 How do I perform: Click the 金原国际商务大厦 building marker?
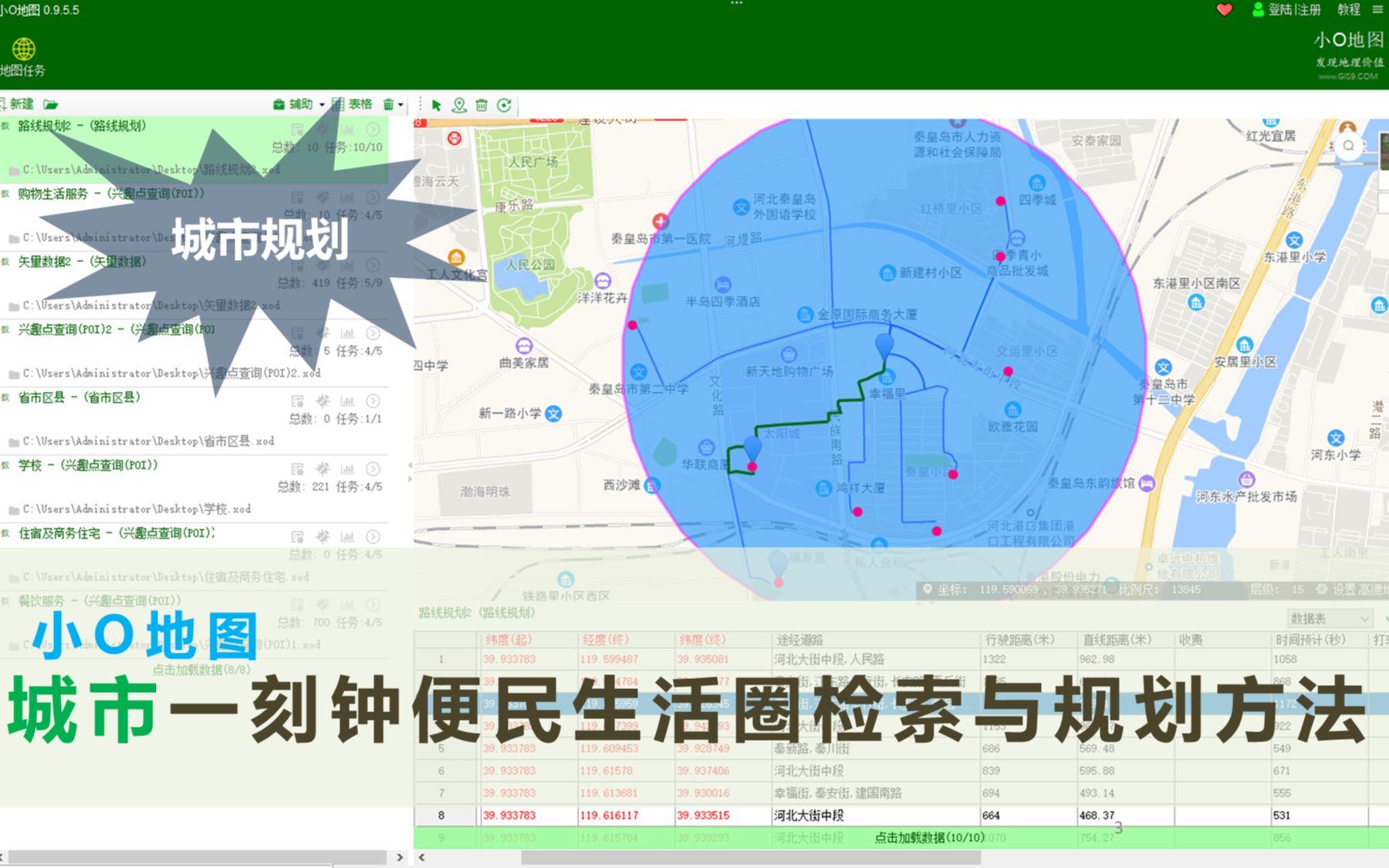click(x=805, y=314)
